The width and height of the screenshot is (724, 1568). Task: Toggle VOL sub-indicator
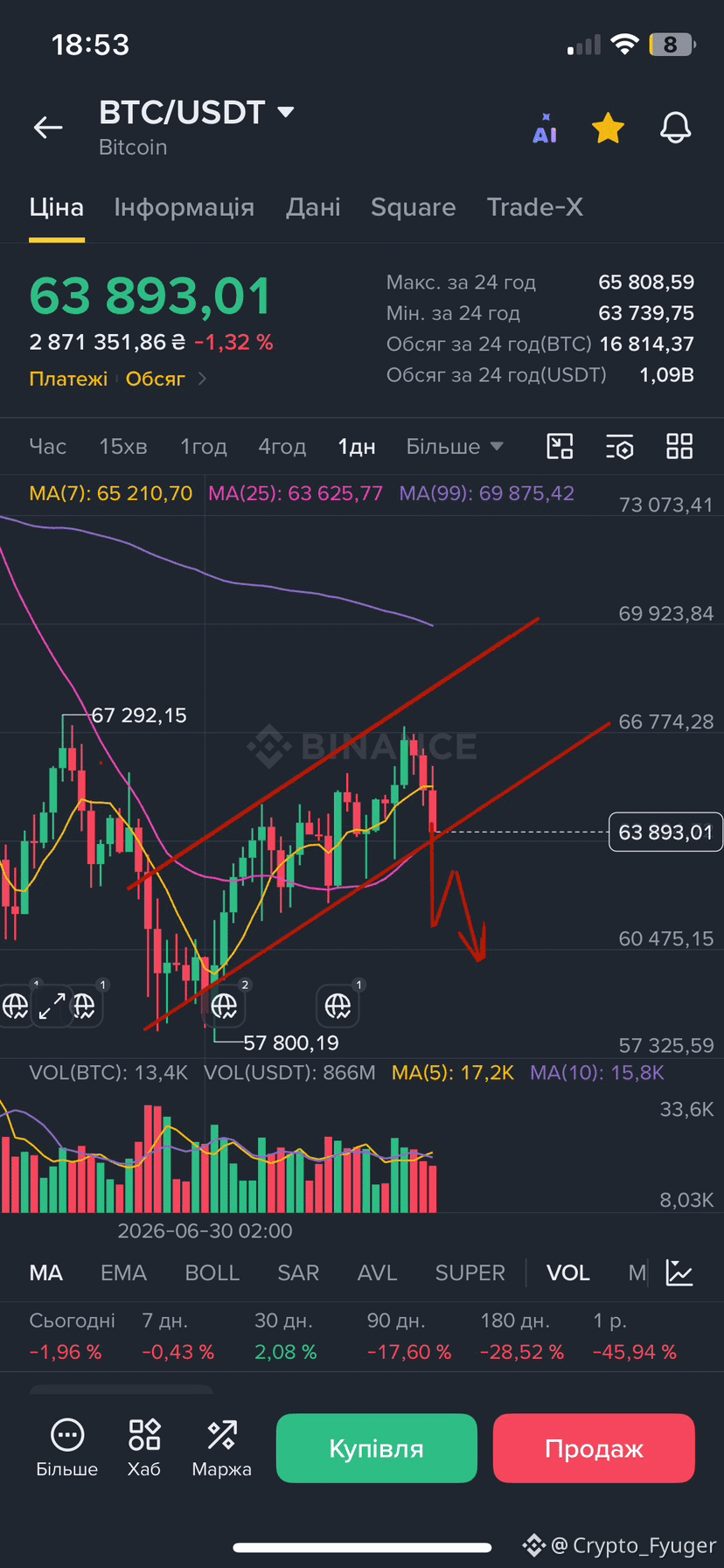pyautogui.click(x=568, y=1273)
